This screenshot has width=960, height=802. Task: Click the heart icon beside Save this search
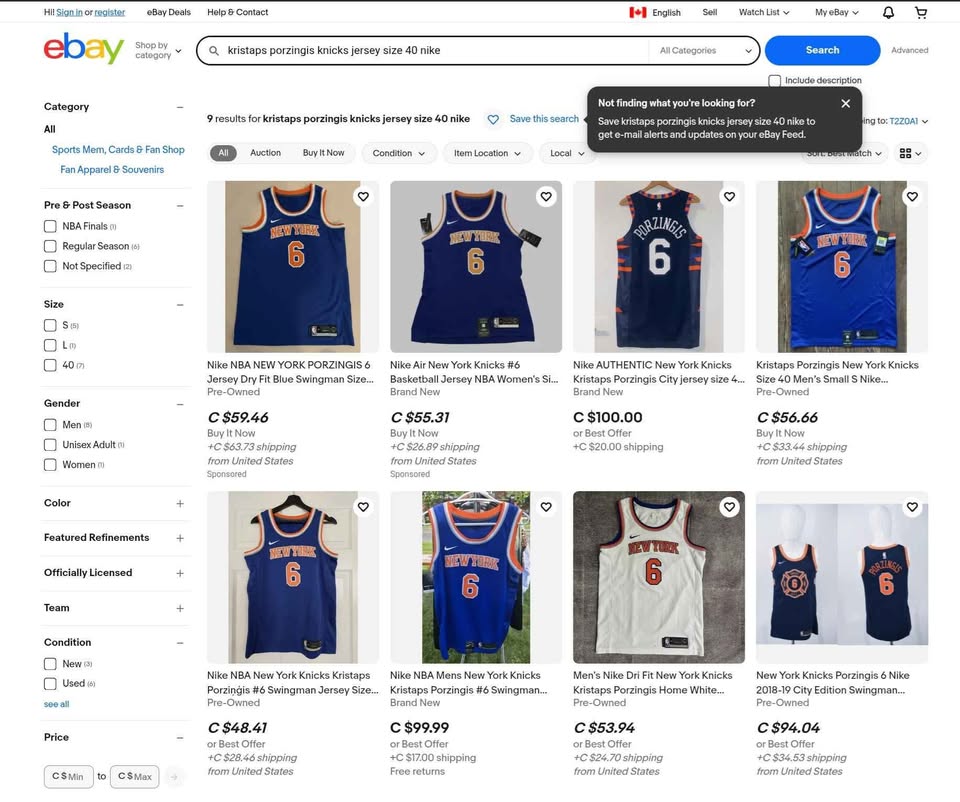493,119
